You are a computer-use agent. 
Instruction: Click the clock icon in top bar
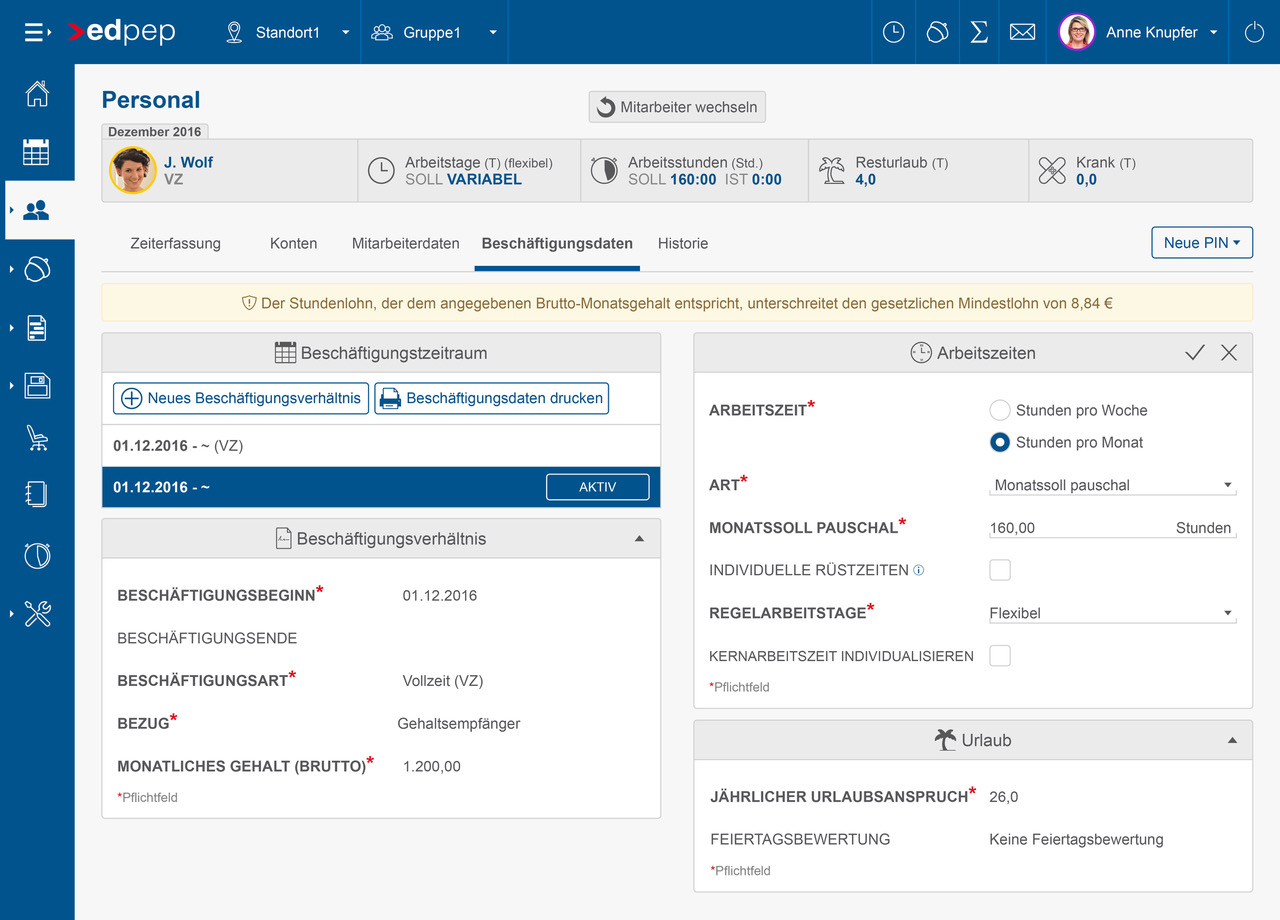893,32
